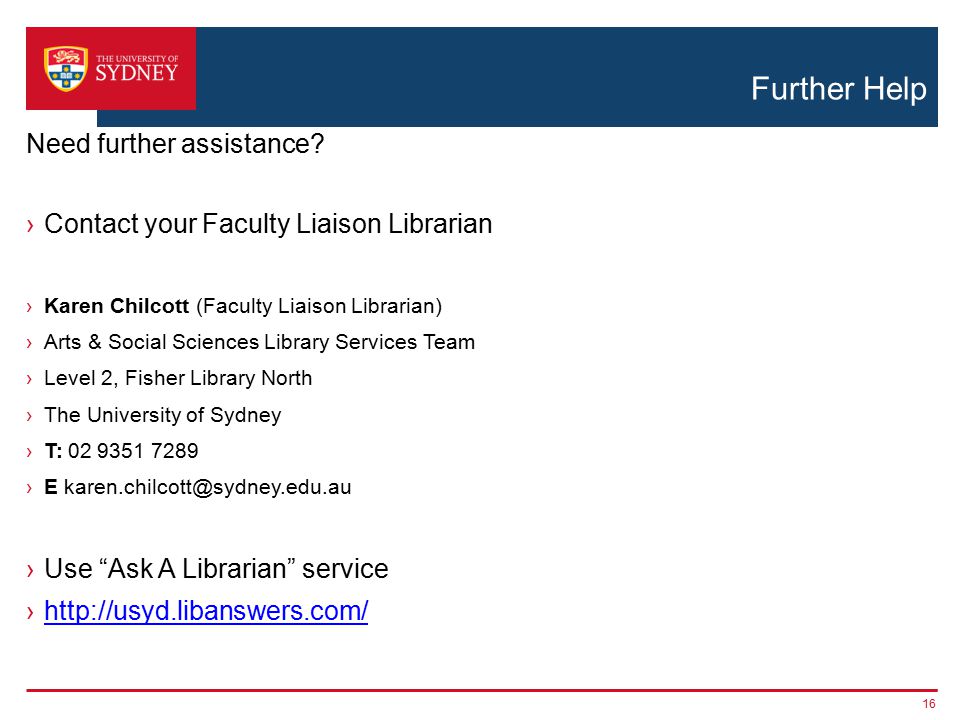
Task: Click the University of Sydney crest logo
Action: [66, 69]
